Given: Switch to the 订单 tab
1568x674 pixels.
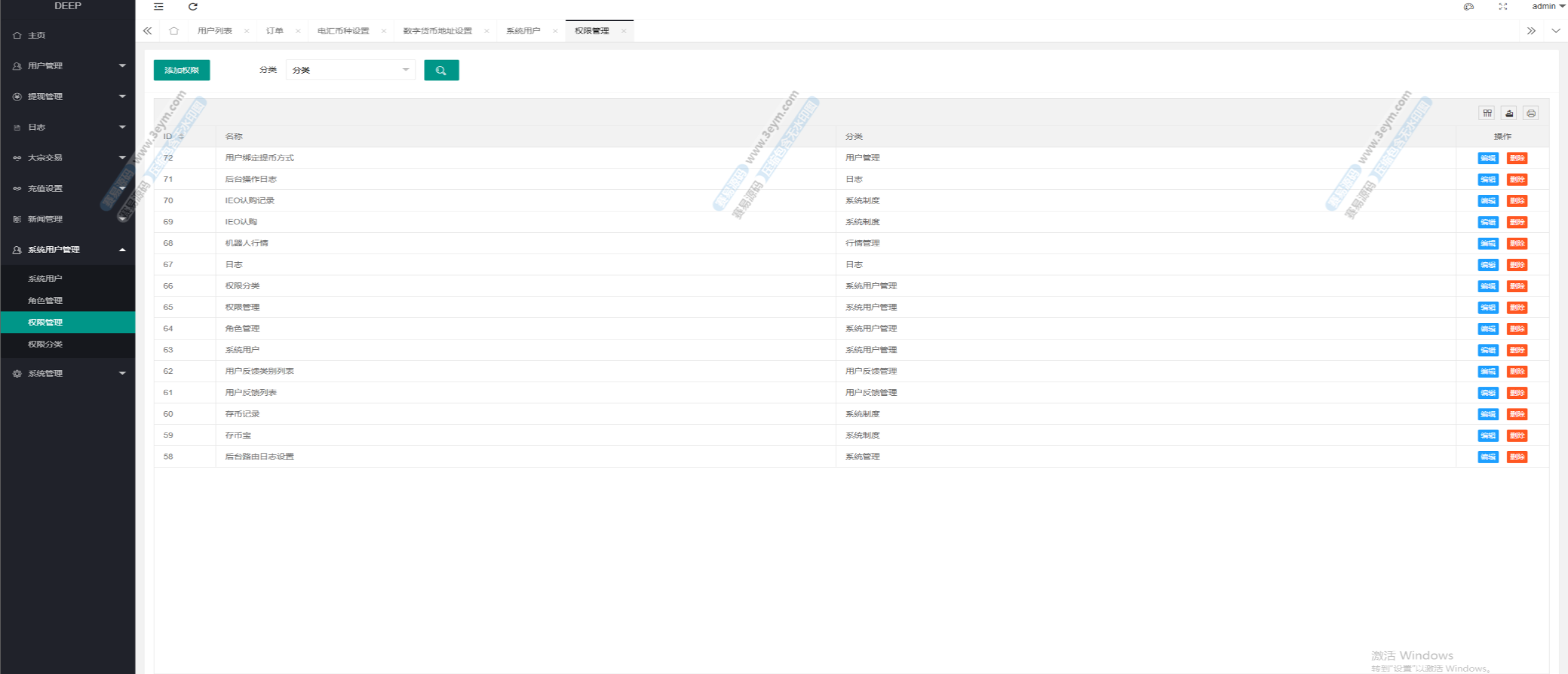Looking at the screenshot, I should (x=275, y=31).
